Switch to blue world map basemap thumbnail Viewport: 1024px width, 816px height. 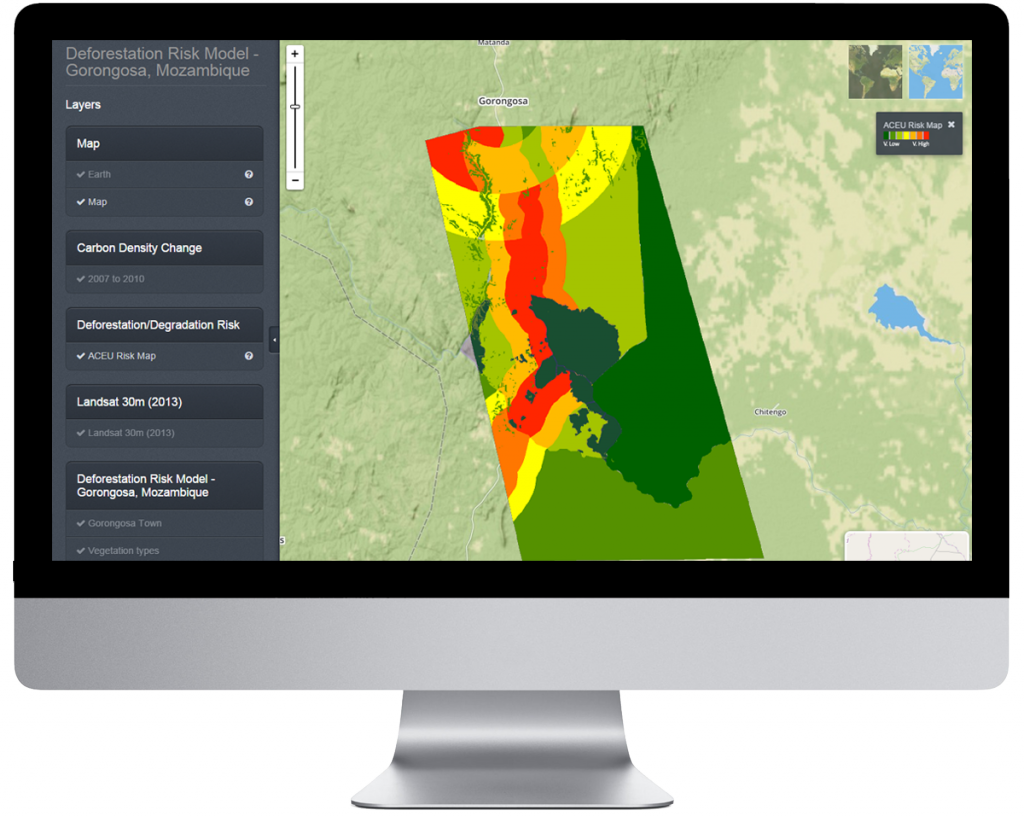point(936,72)
